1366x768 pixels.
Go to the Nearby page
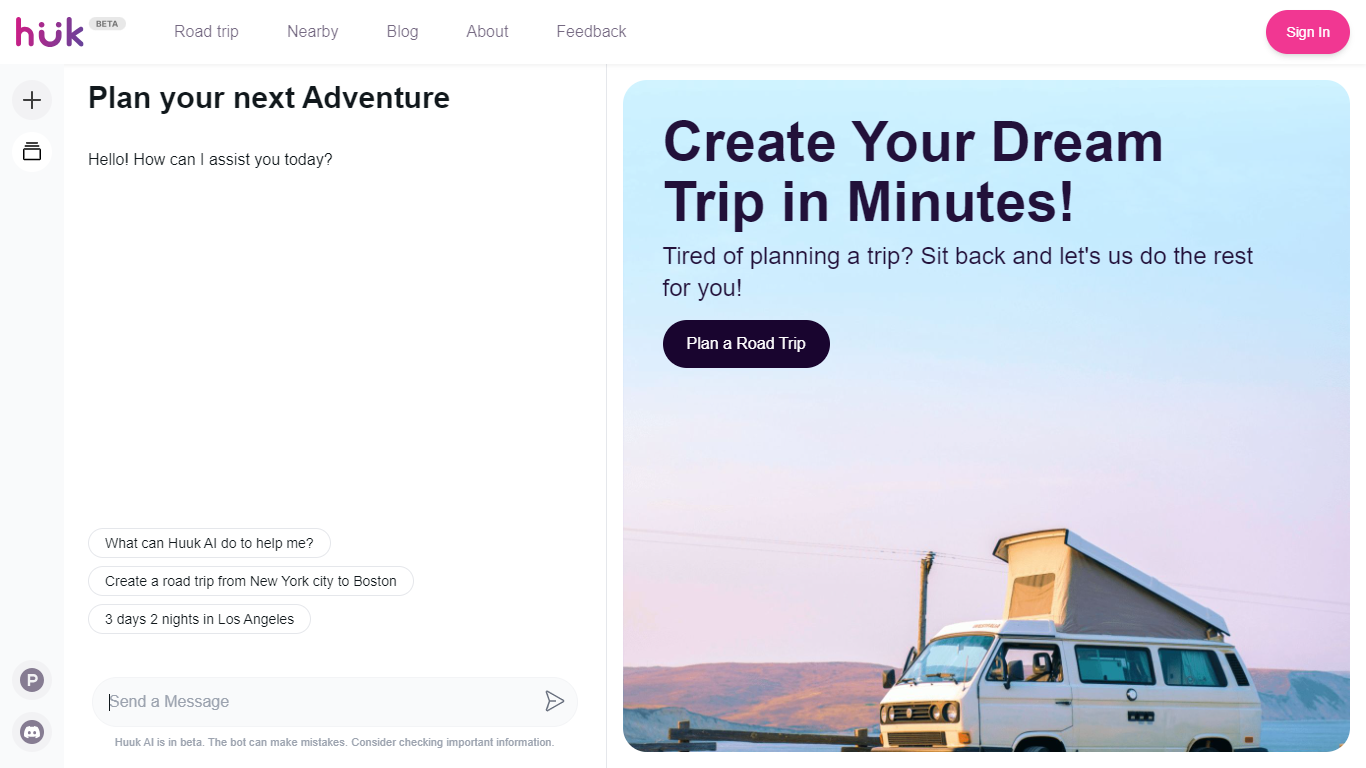point(313,32)
